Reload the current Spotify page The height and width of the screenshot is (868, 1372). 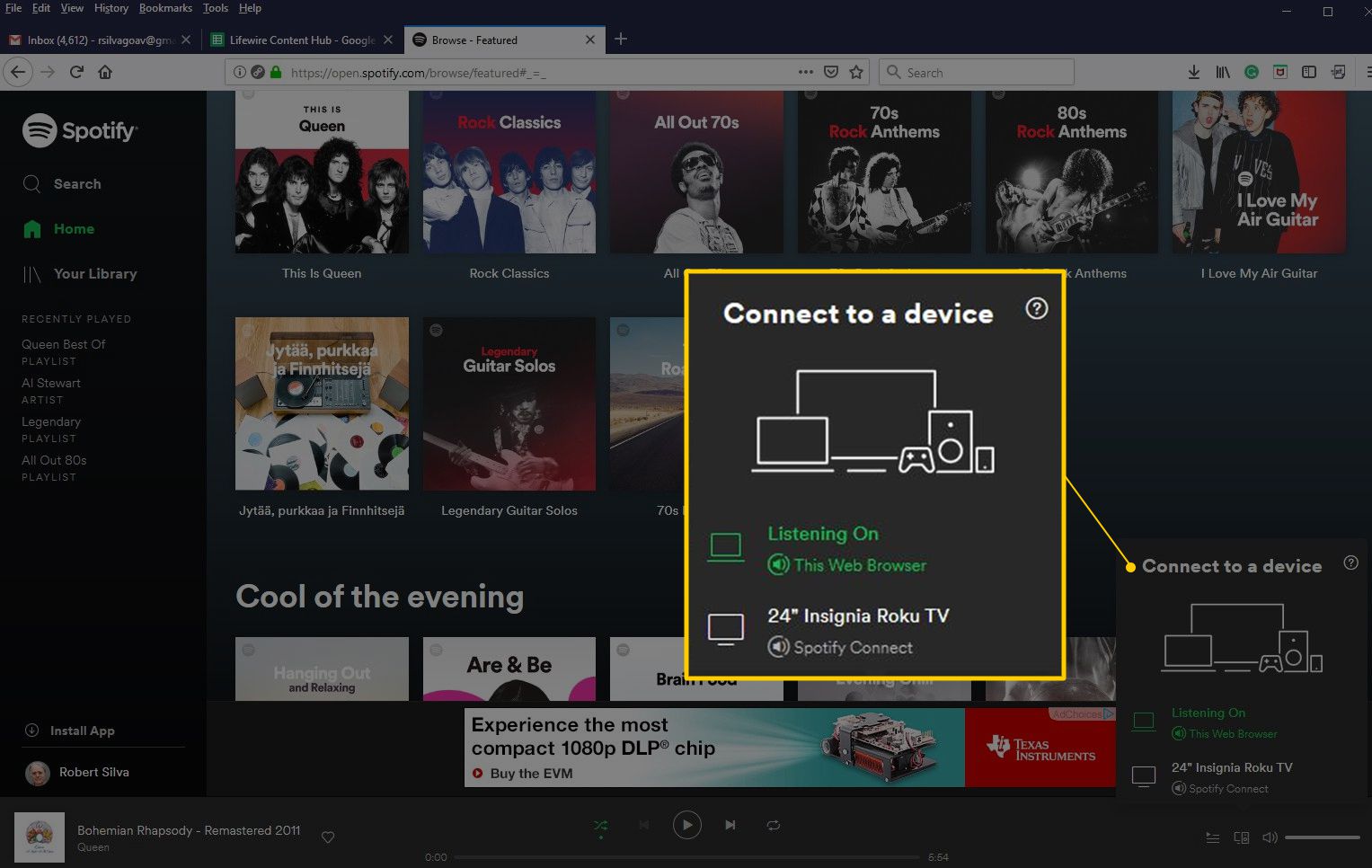76,72
